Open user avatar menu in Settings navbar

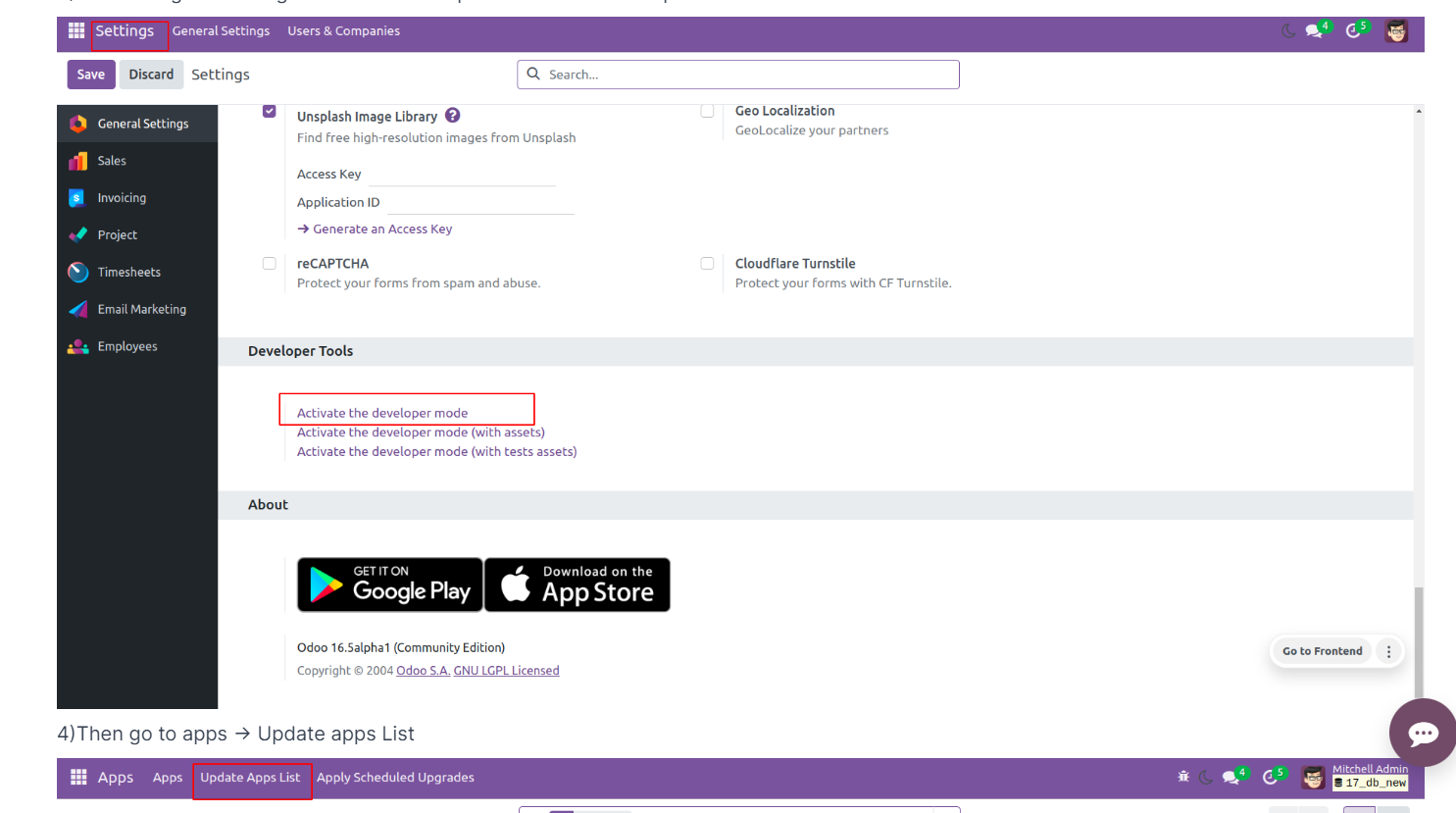coord(1396,31)
